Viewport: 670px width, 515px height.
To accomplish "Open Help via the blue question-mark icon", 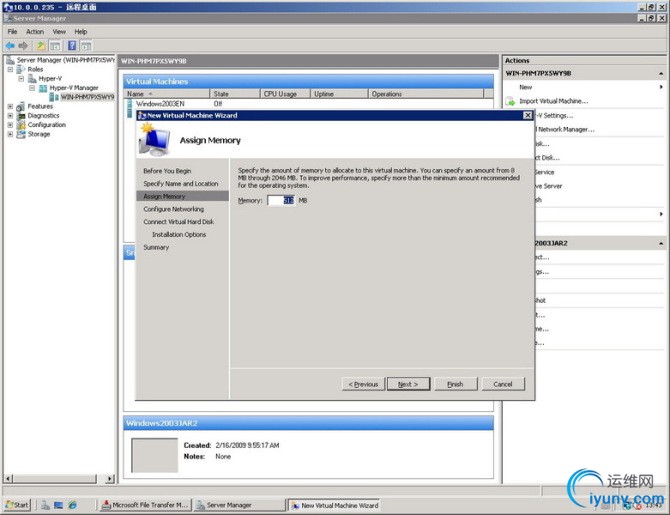I will (x=72, y=46).
